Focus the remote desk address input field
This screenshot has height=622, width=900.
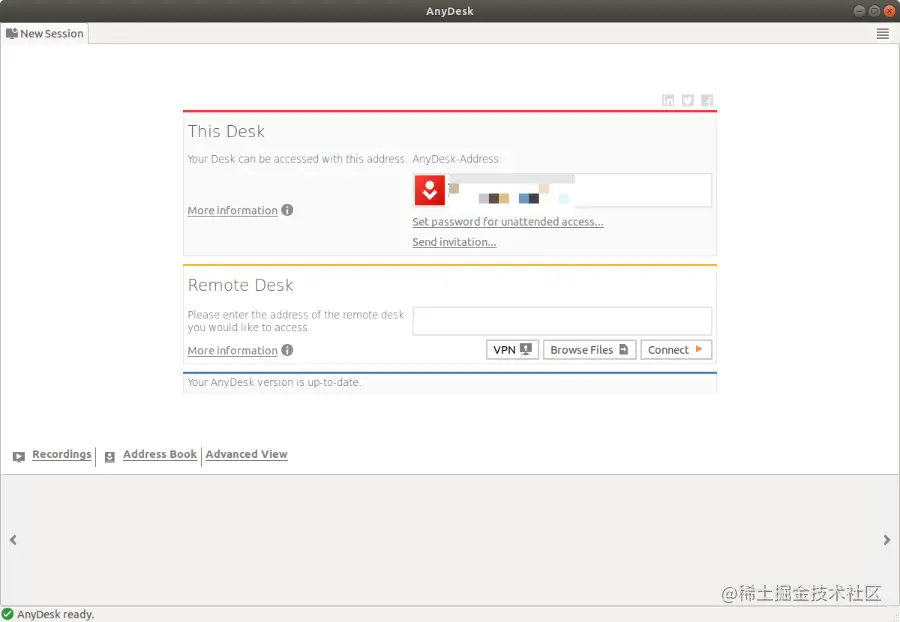pyautogui.click(x=562, y=321)
